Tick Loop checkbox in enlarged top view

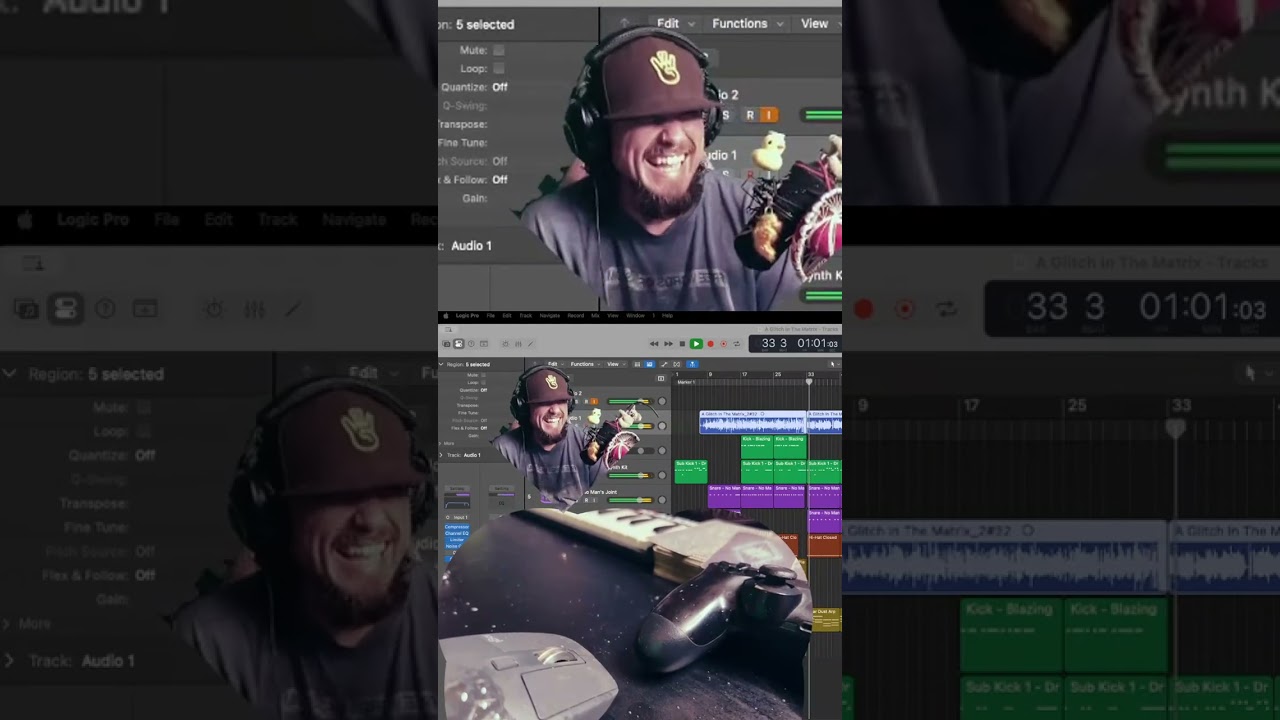(x=498, y=68)
